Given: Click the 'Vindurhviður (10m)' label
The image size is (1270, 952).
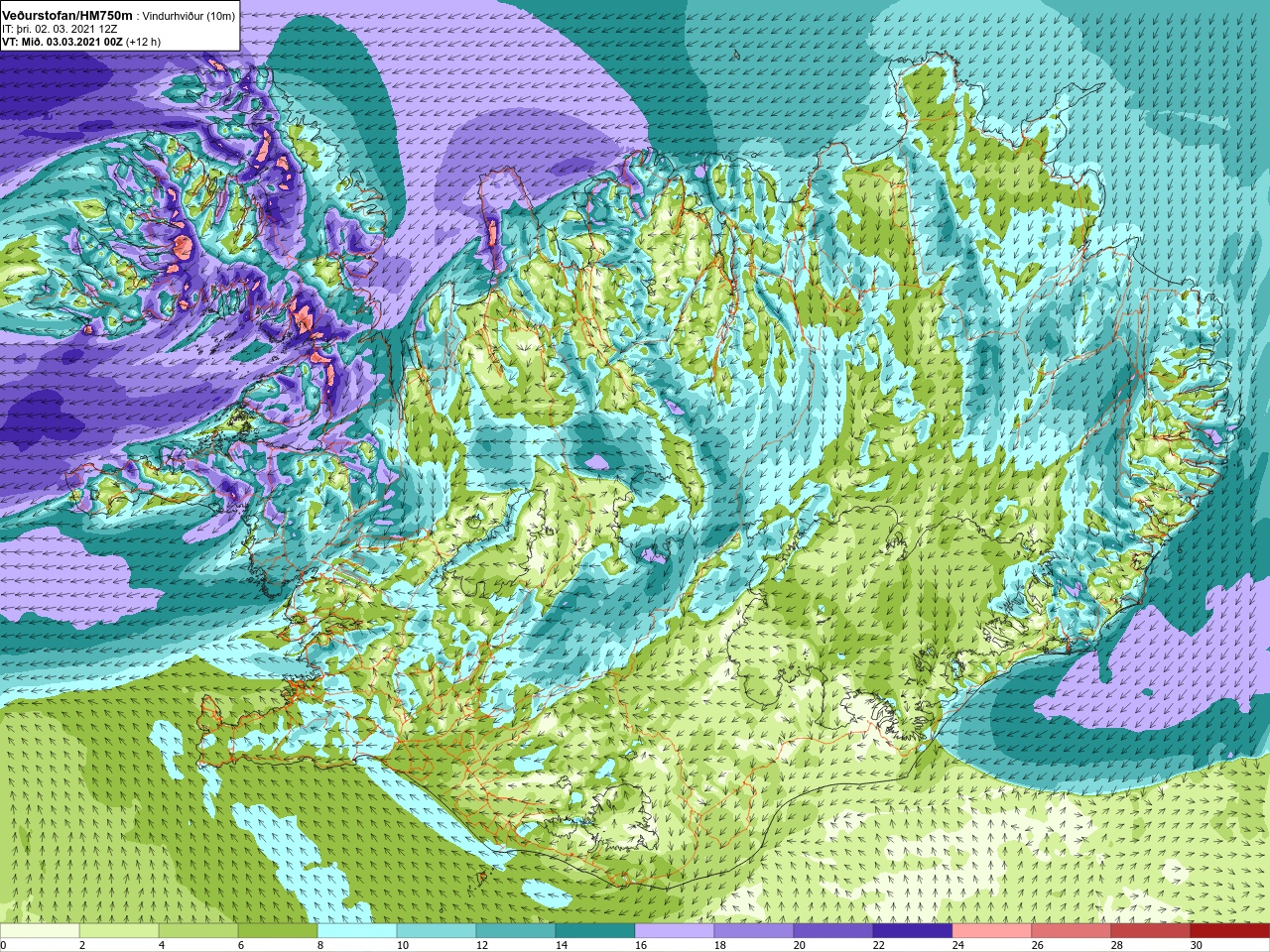Looking at the screenshot, I should (189, 16).
